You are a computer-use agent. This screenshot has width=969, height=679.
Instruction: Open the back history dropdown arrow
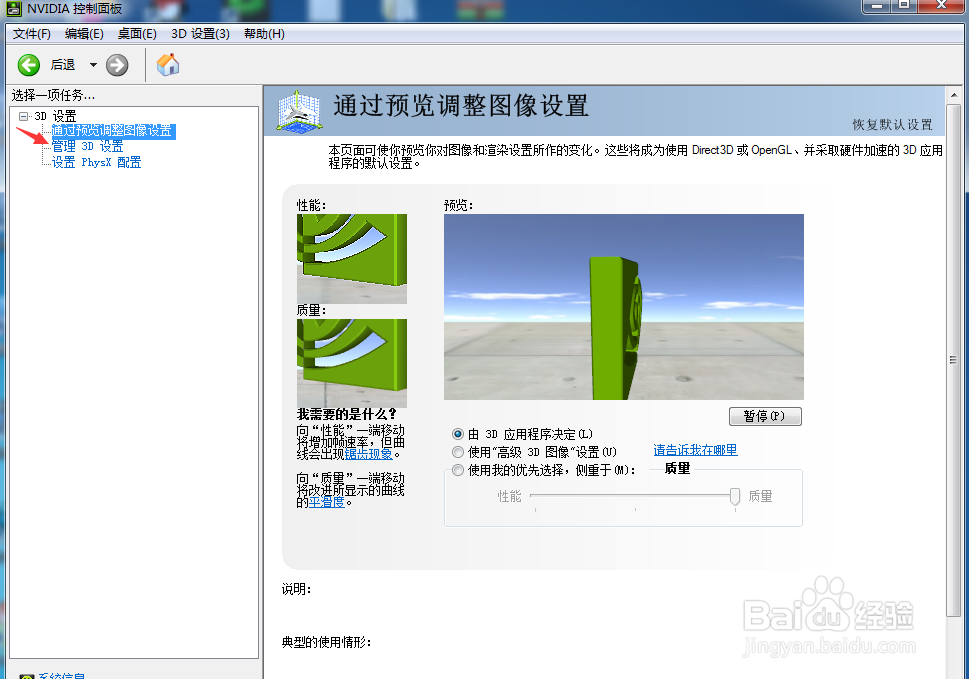point(93,65)
